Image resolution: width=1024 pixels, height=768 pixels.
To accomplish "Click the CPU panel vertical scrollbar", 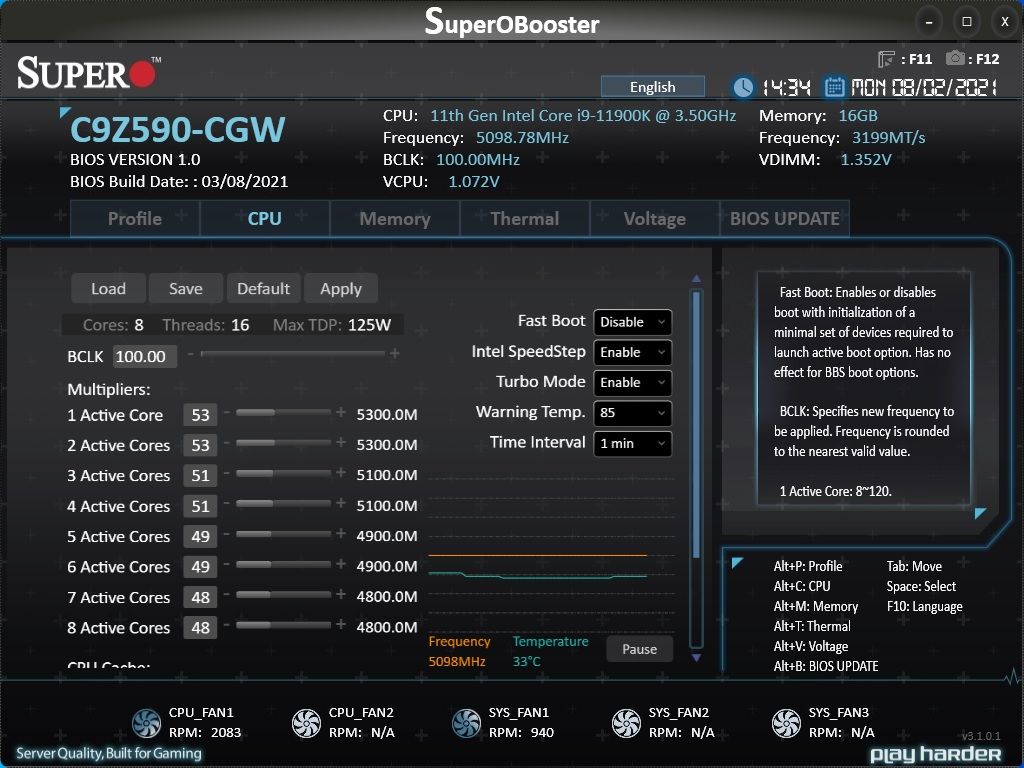I will pyautogui.click(x=696, y=468).
